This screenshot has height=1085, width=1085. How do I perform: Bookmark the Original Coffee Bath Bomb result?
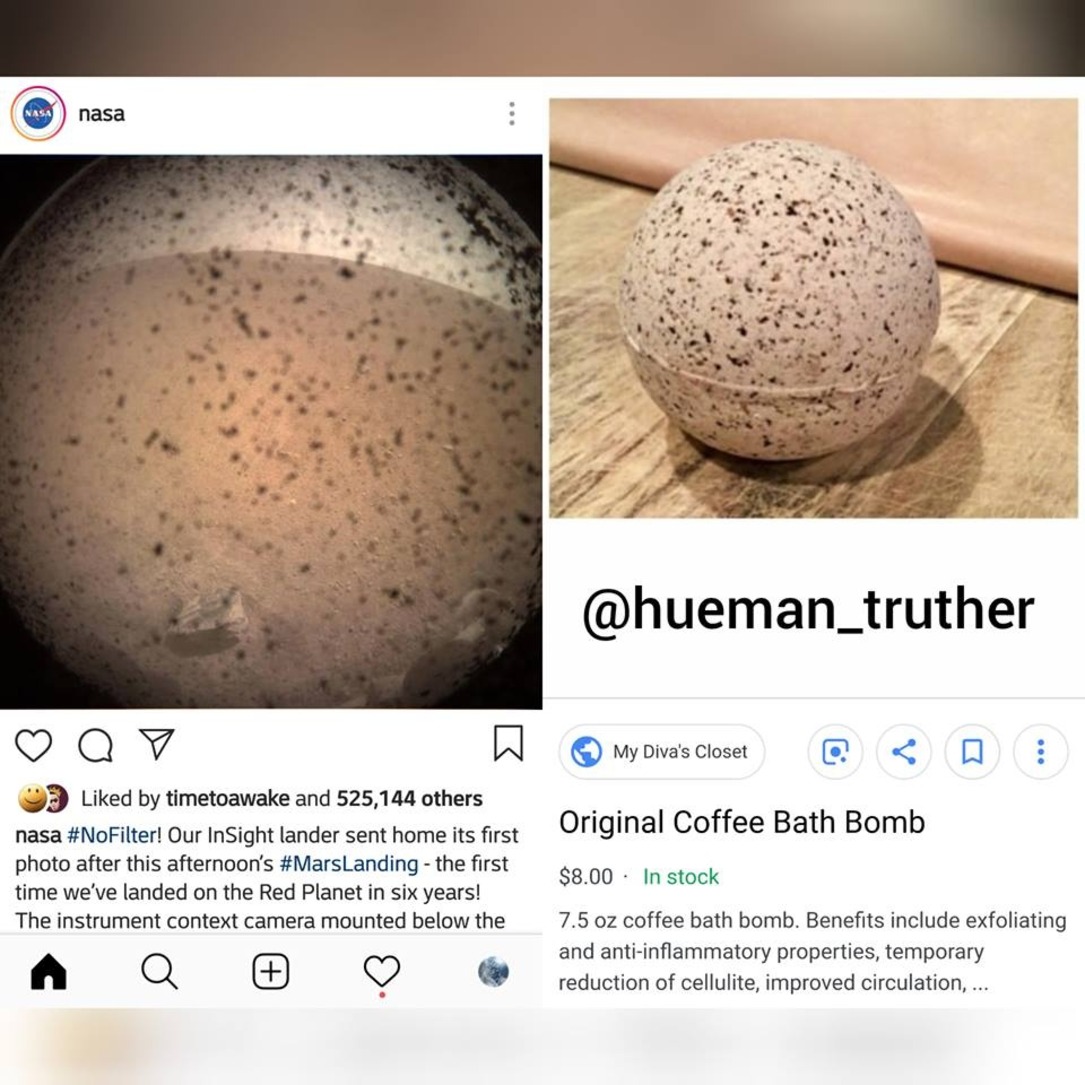click(972, 751)
